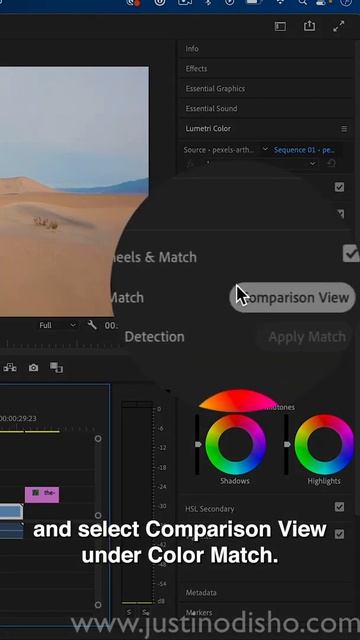Expand the HSL Secondary section
The height and width of the screenshot is (640, 360).
210,509
